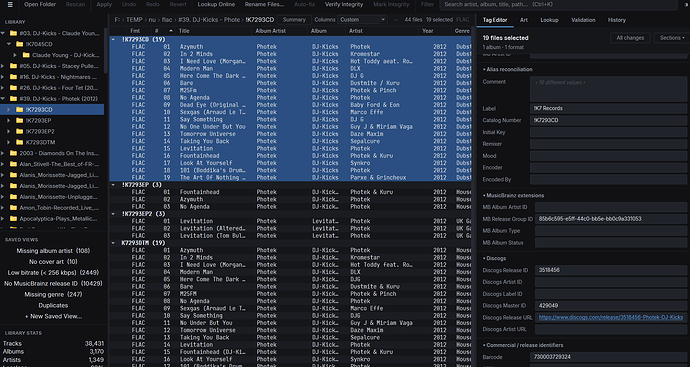
Task: Switch to the Validation tab
Action: [583, 20]
